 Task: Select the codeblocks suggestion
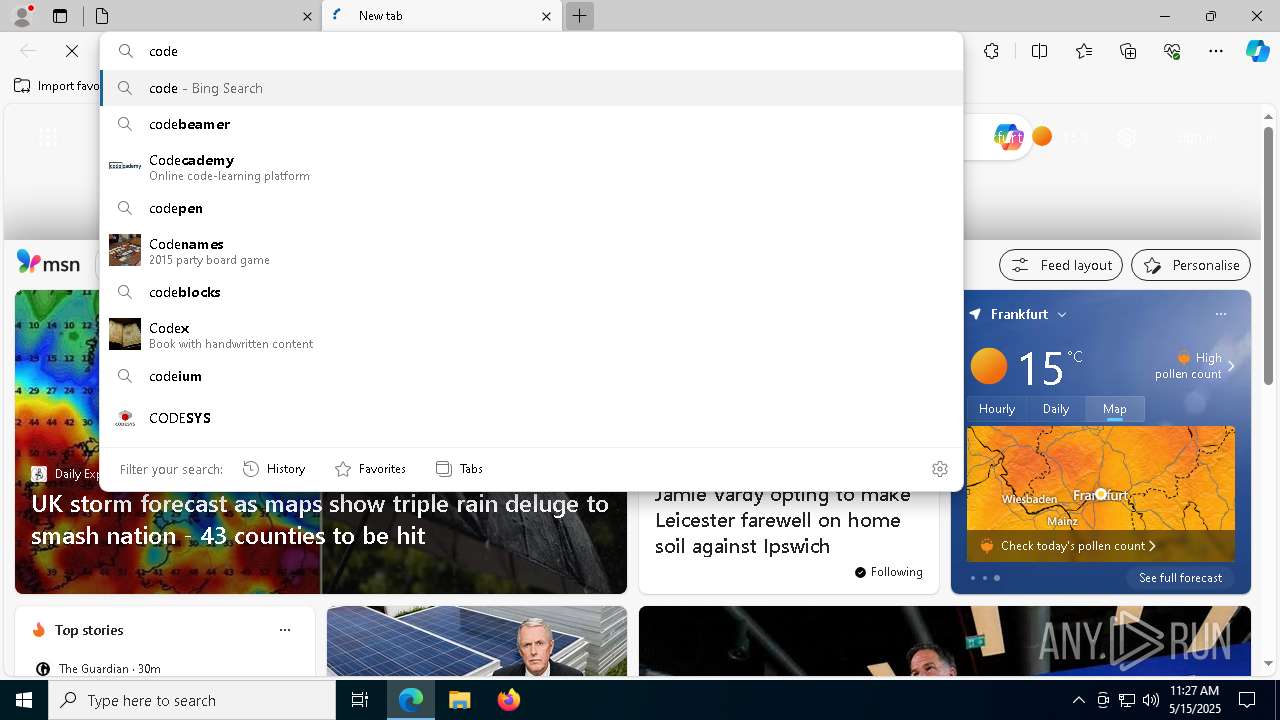531,292
